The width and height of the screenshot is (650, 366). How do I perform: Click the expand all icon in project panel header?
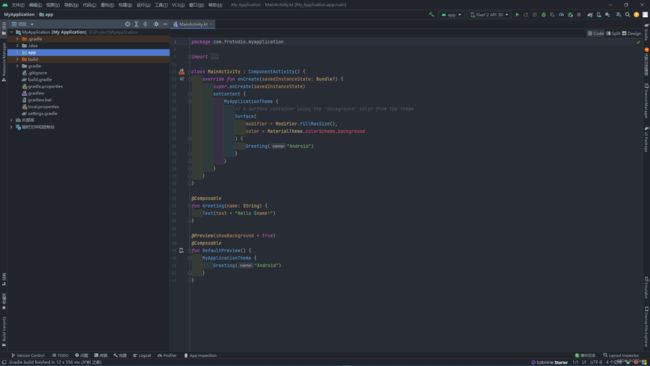tap(136, 24)
